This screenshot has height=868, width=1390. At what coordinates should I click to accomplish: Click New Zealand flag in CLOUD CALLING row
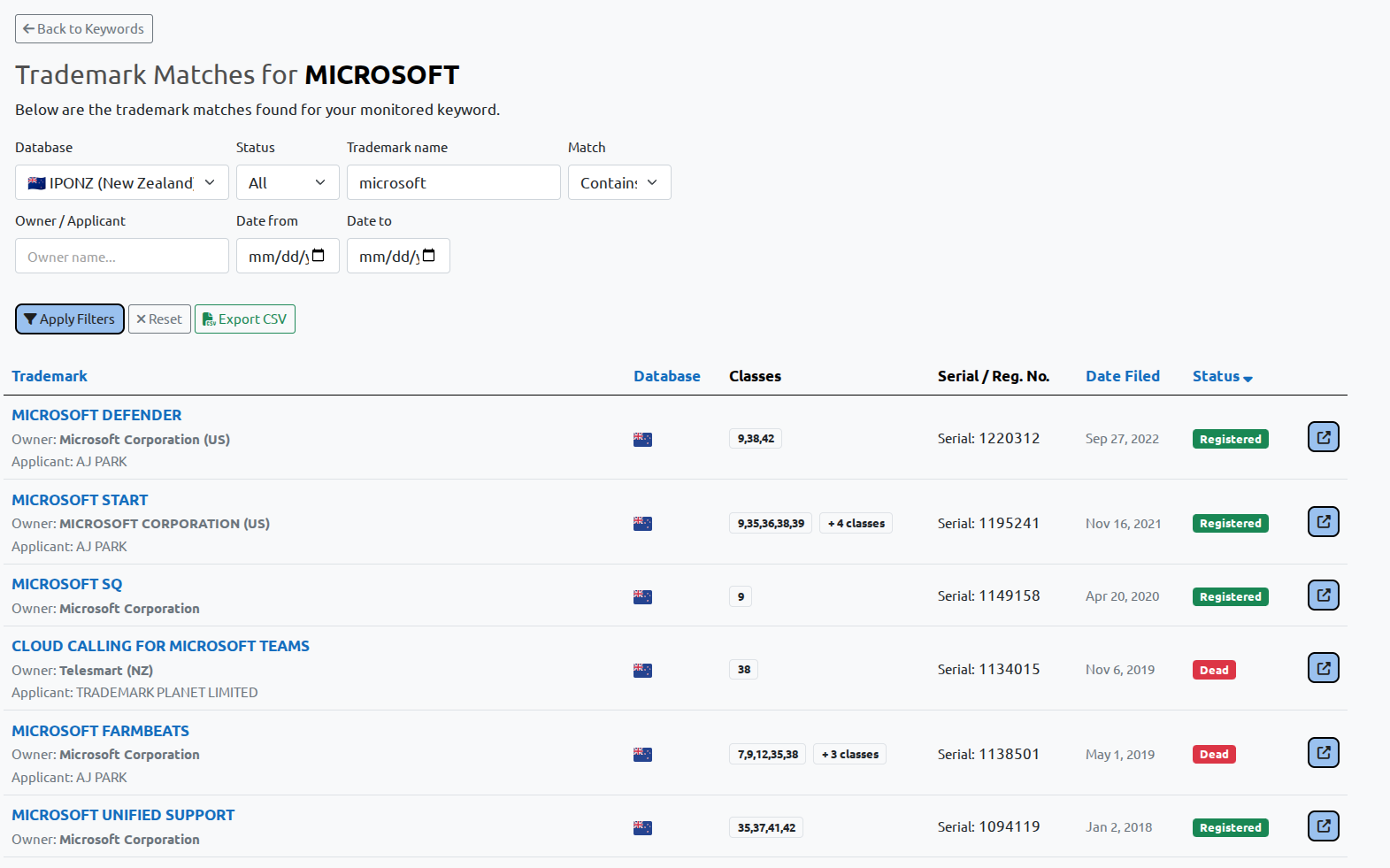pos(642,671)
